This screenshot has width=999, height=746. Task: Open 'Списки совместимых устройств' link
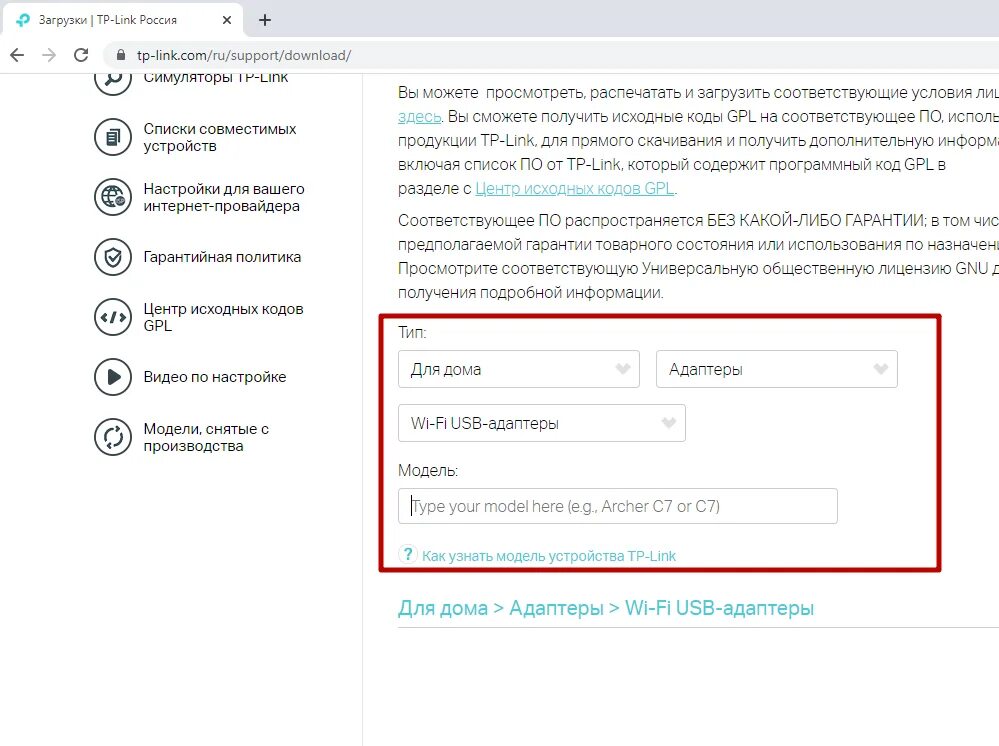(x=220, y=137)
